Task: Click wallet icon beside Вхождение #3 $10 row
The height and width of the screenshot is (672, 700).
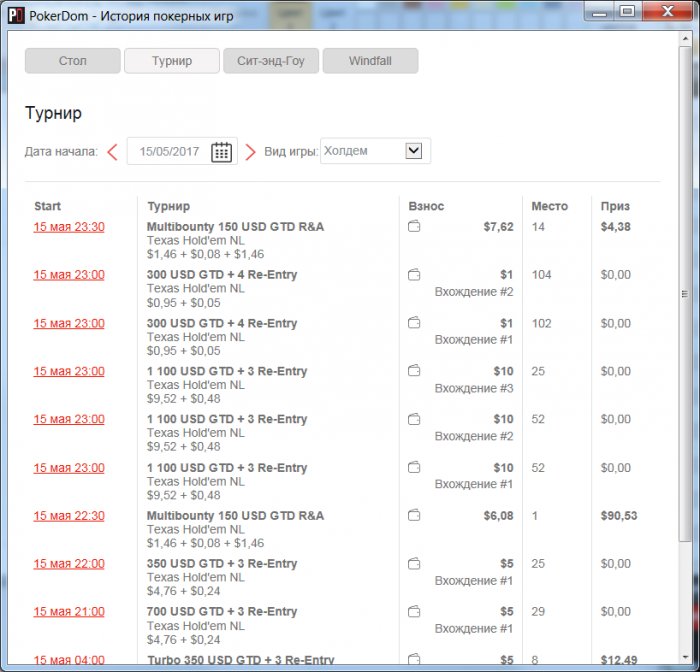Action: click(414, 371)
